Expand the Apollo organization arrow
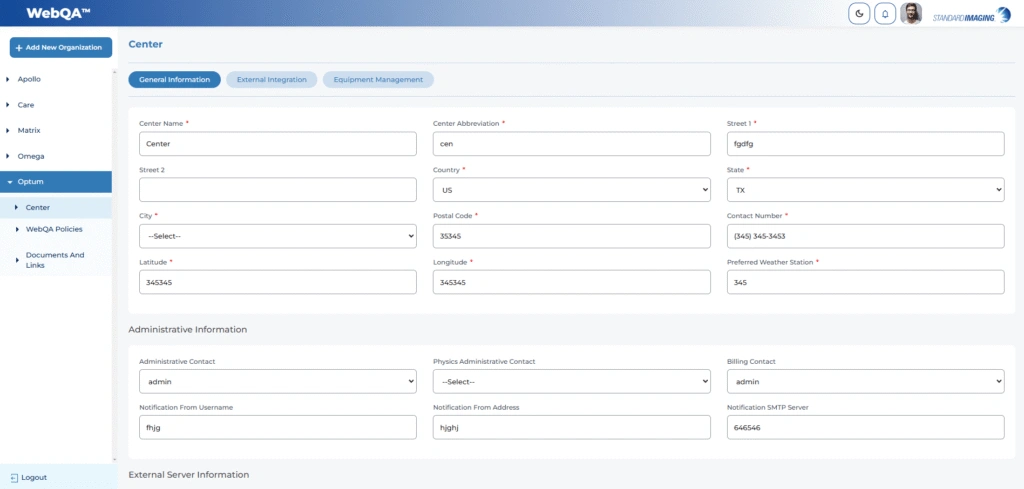The width and height of the screenshot is (1024, 489). click(8, 78)
